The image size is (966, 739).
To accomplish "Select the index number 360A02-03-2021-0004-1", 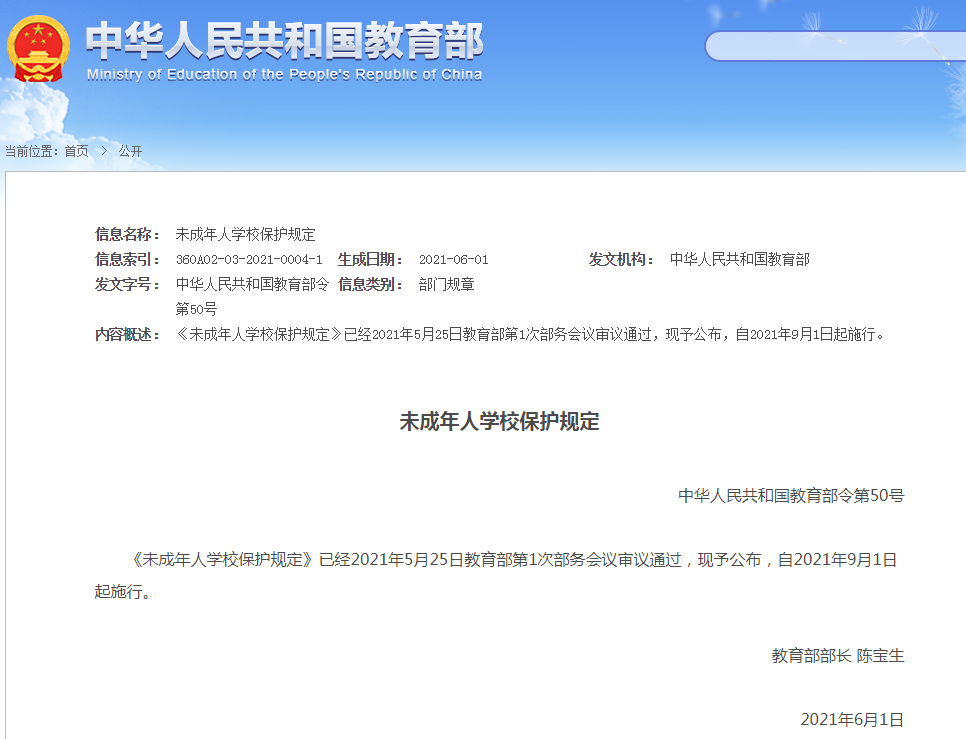I will (249, 259).
